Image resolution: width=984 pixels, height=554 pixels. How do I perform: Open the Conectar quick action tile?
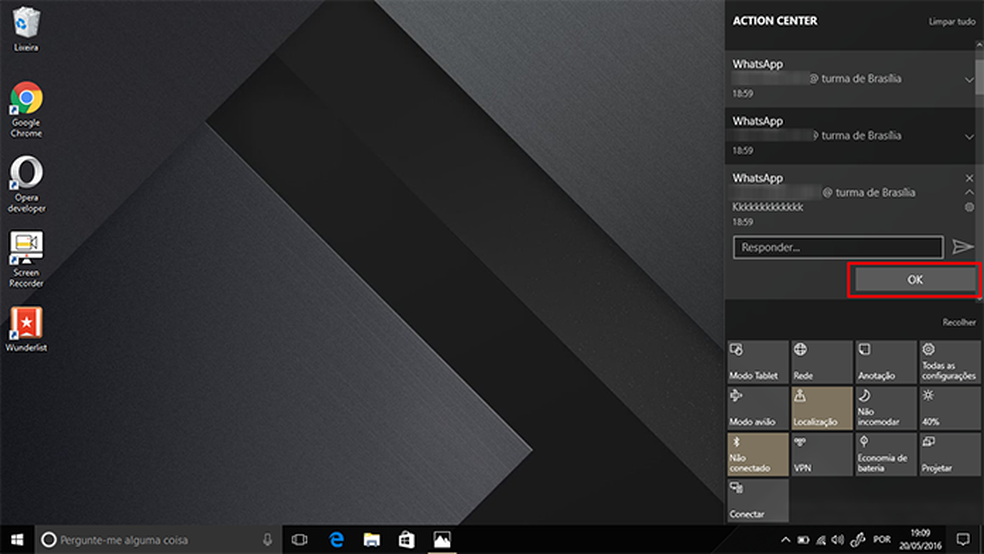tap(757, 500)
